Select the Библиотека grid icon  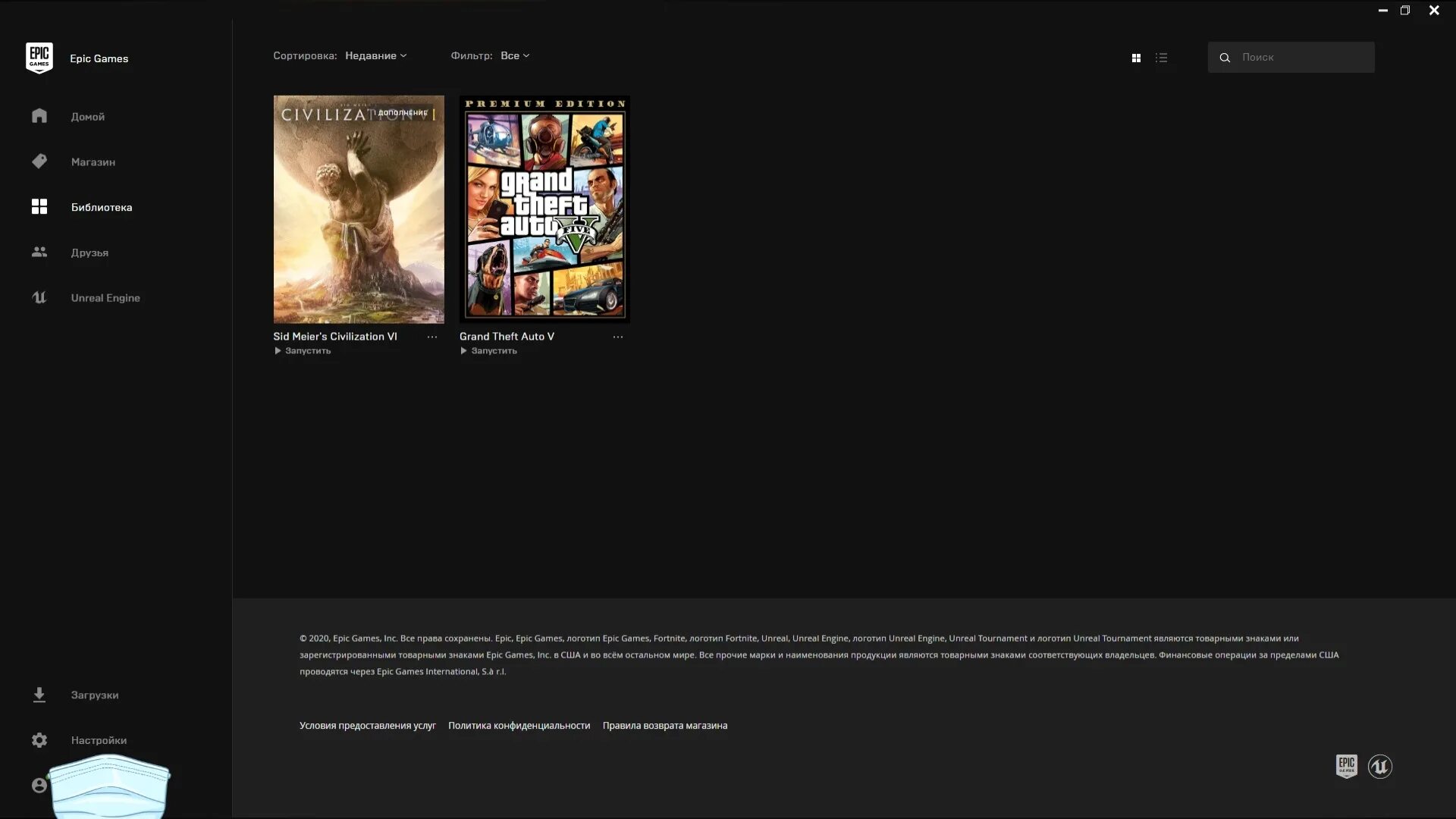coord(39,206)
